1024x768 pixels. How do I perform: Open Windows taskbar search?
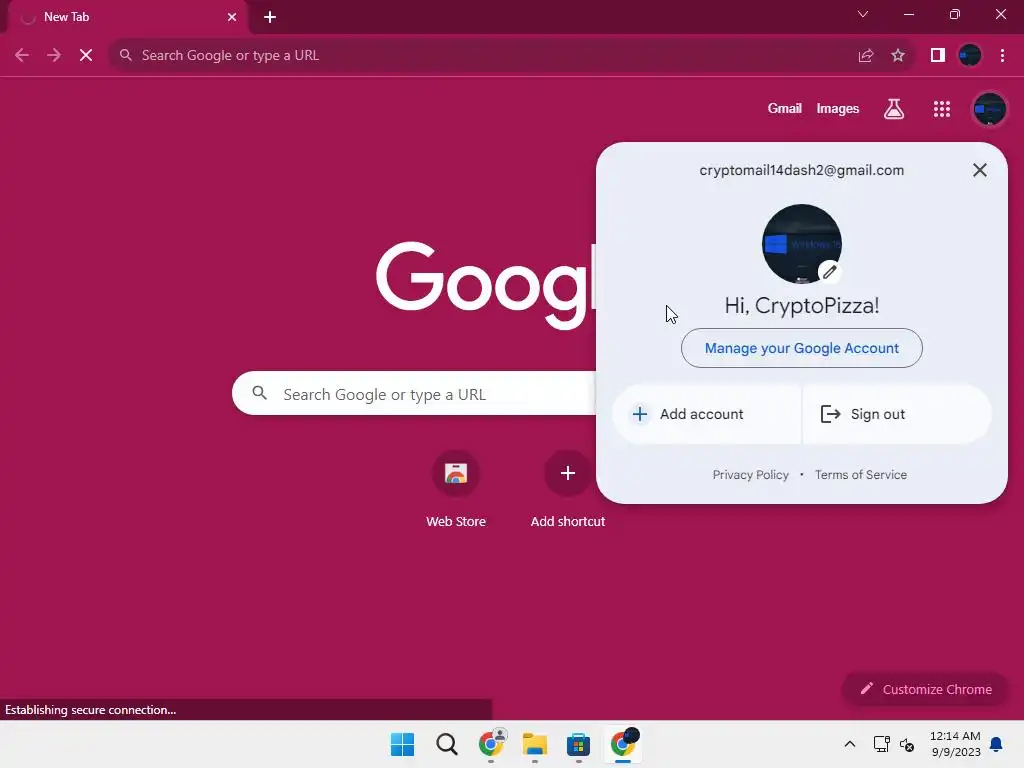[x=447, y=744]
